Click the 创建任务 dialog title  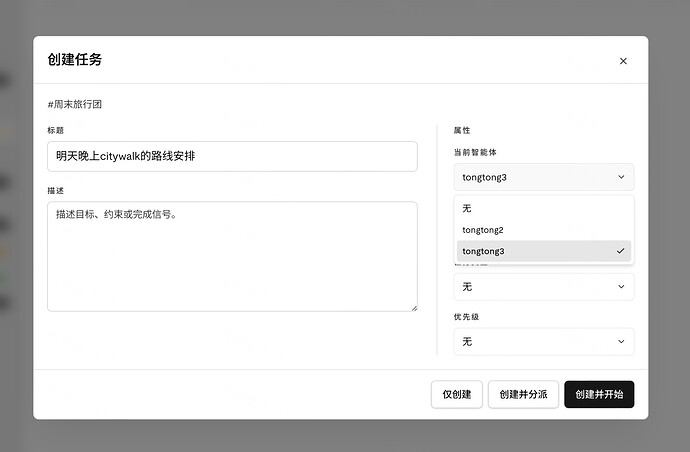pos(75,59)
